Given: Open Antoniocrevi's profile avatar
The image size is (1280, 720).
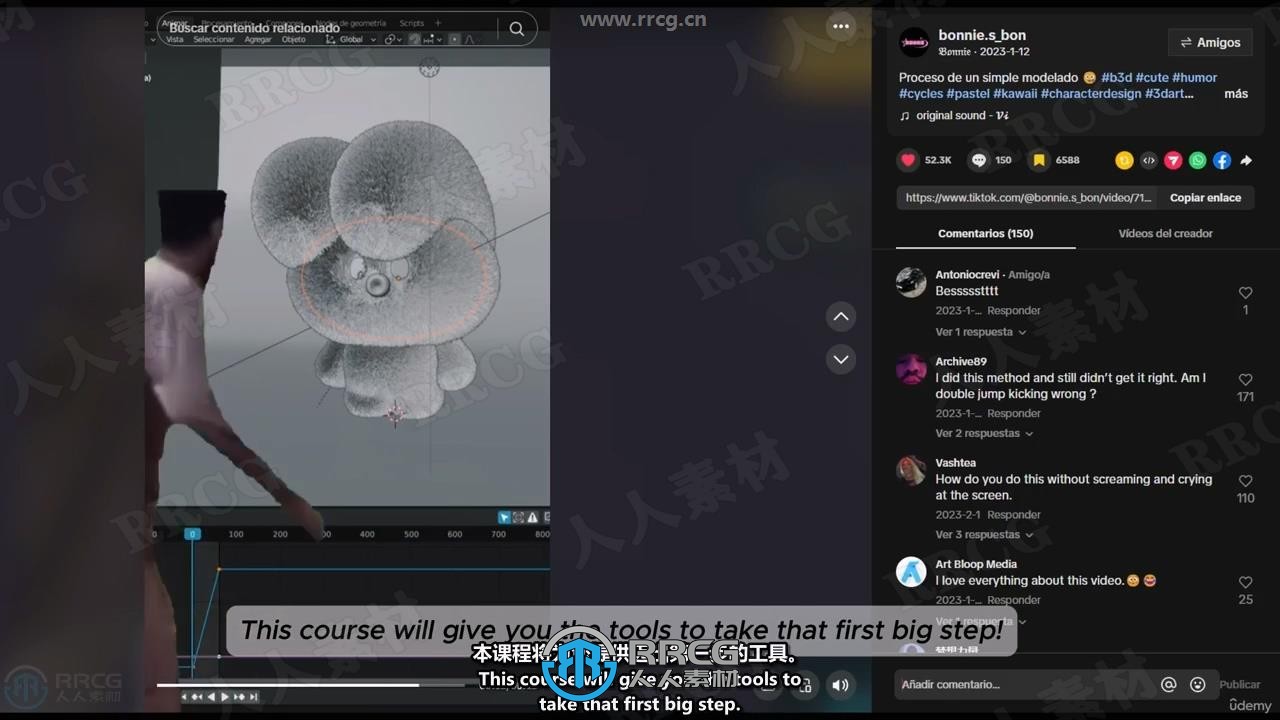Looking at the screenshot, I should [911, 282].
